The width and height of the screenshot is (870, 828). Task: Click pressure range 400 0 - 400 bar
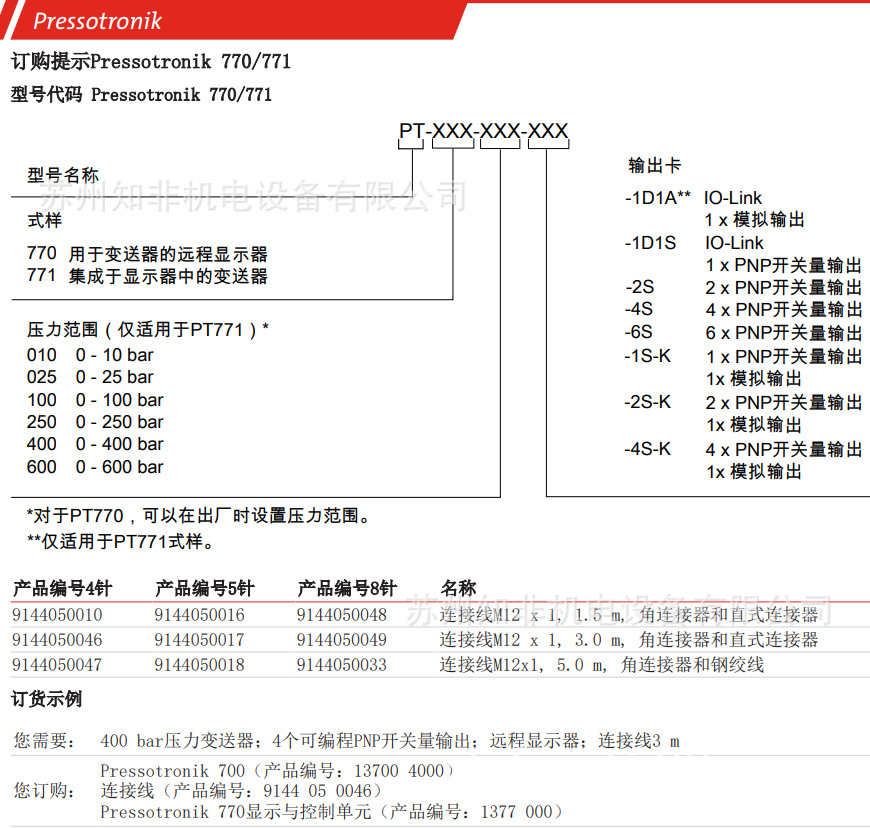pyautogui.click(x=95, y=445)
